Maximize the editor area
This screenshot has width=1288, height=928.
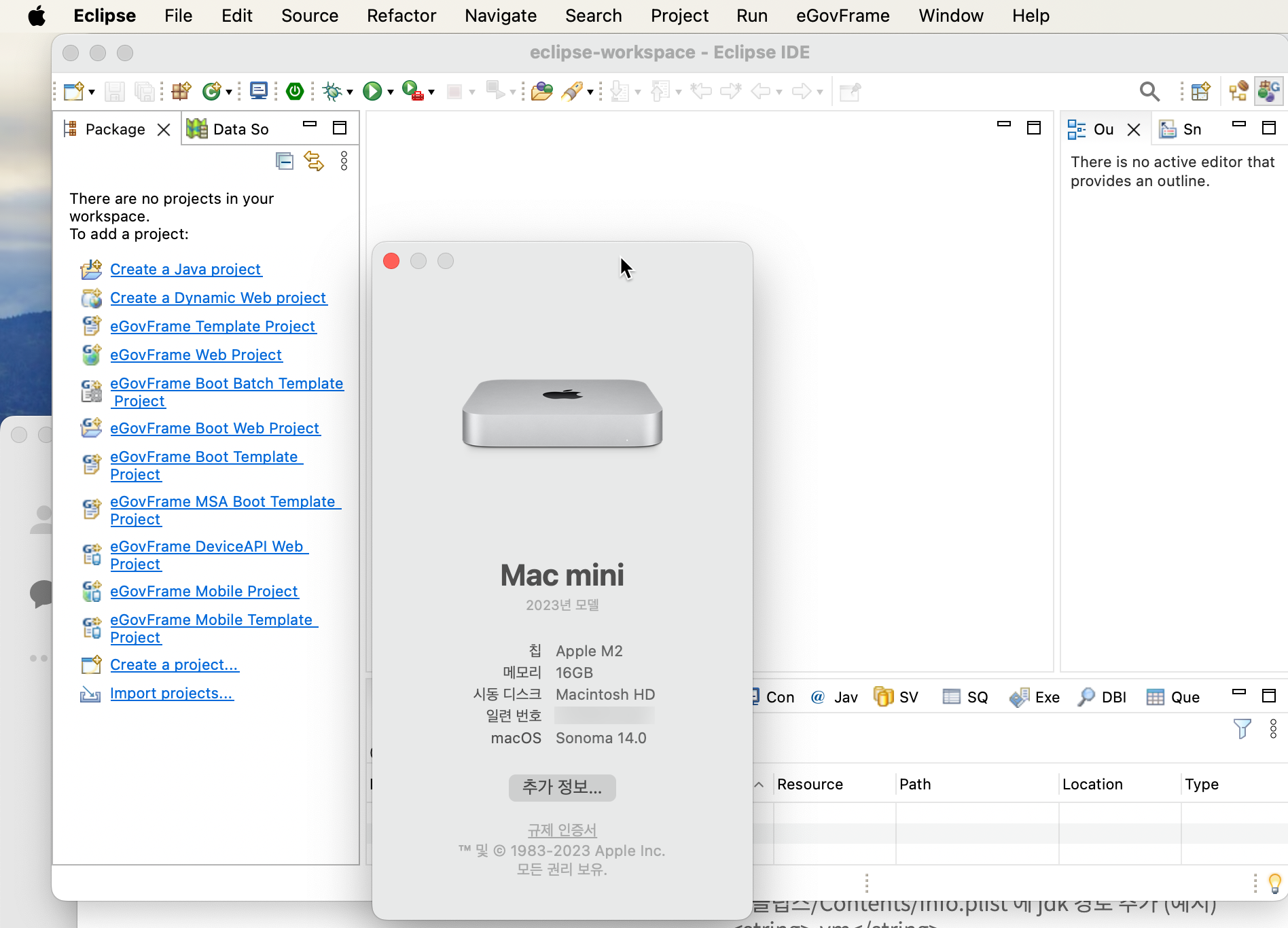point(1034,128)
